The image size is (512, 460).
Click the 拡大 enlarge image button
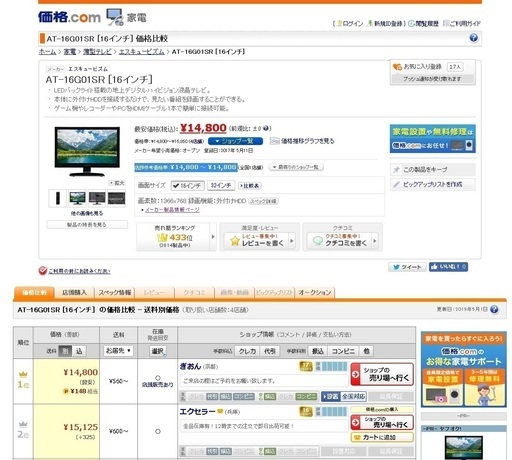117,183
